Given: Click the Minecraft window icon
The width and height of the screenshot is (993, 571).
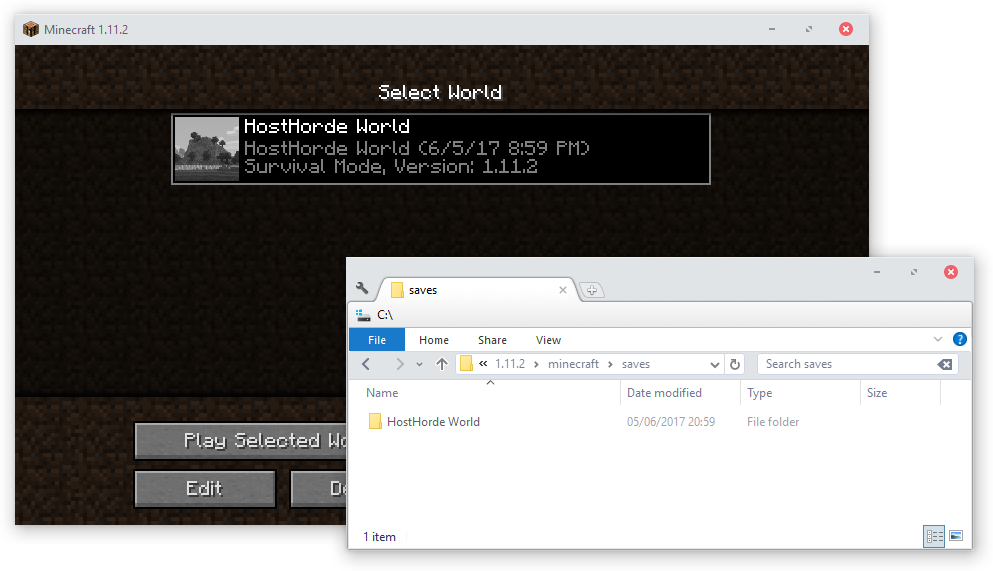Looking at the screenshot, I should (x=30, y=29).
